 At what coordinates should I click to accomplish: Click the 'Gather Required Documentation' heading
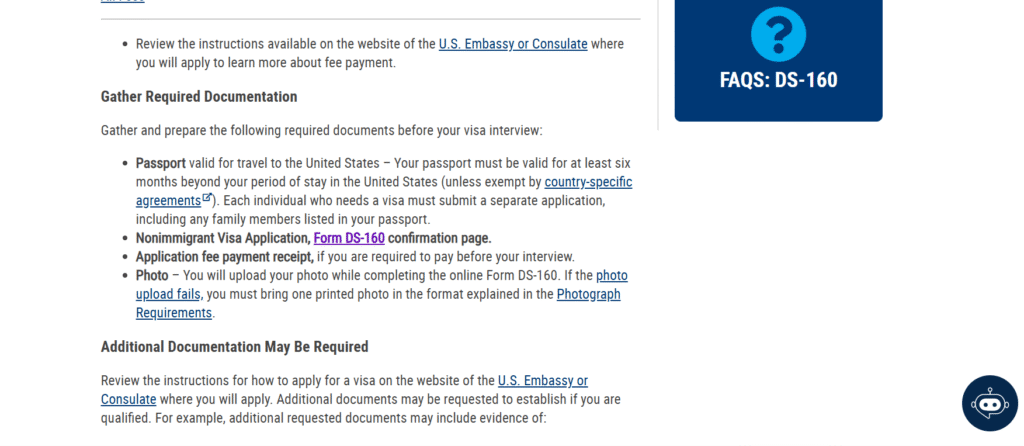click(199, 97)
